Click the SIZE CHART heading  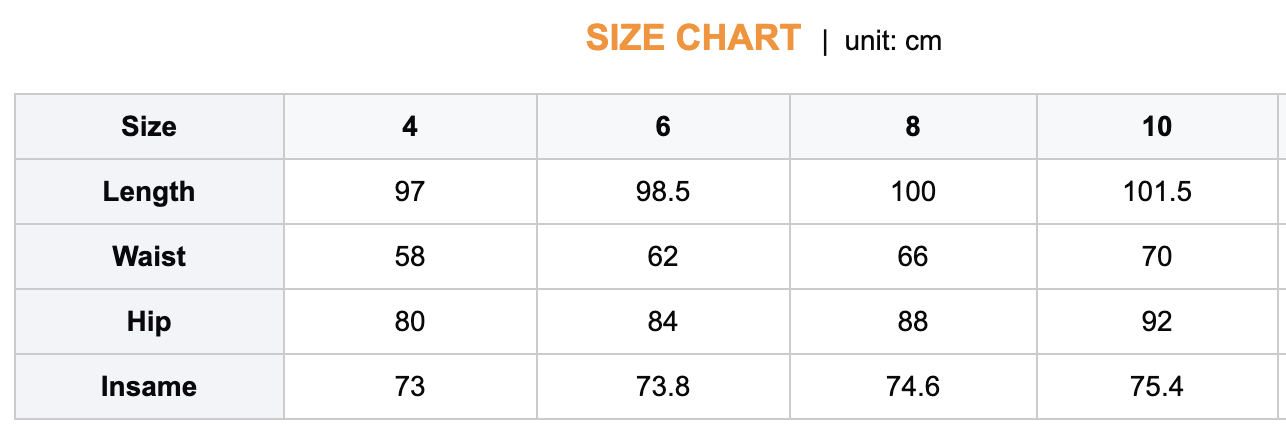693,39
